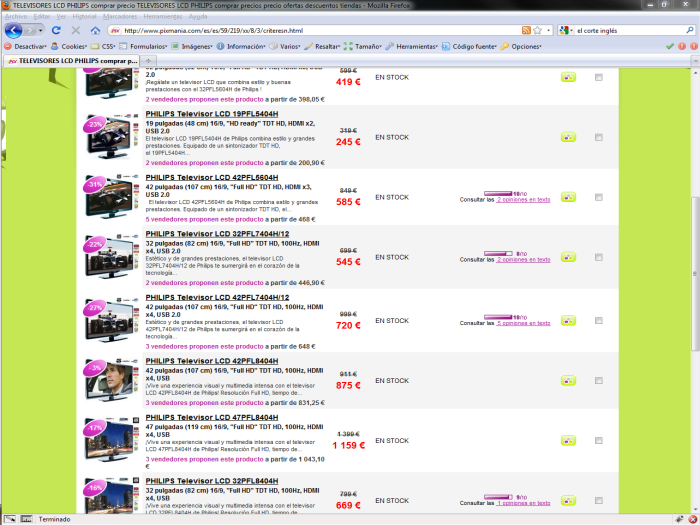Open PHILIPS Televisor LCD 42PFL5604H link

(212, 177)
